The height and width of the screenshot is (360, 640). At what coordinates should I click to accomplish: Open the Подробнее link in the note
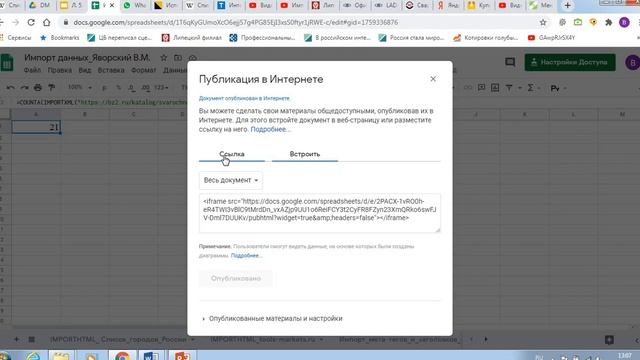[246, 256]
